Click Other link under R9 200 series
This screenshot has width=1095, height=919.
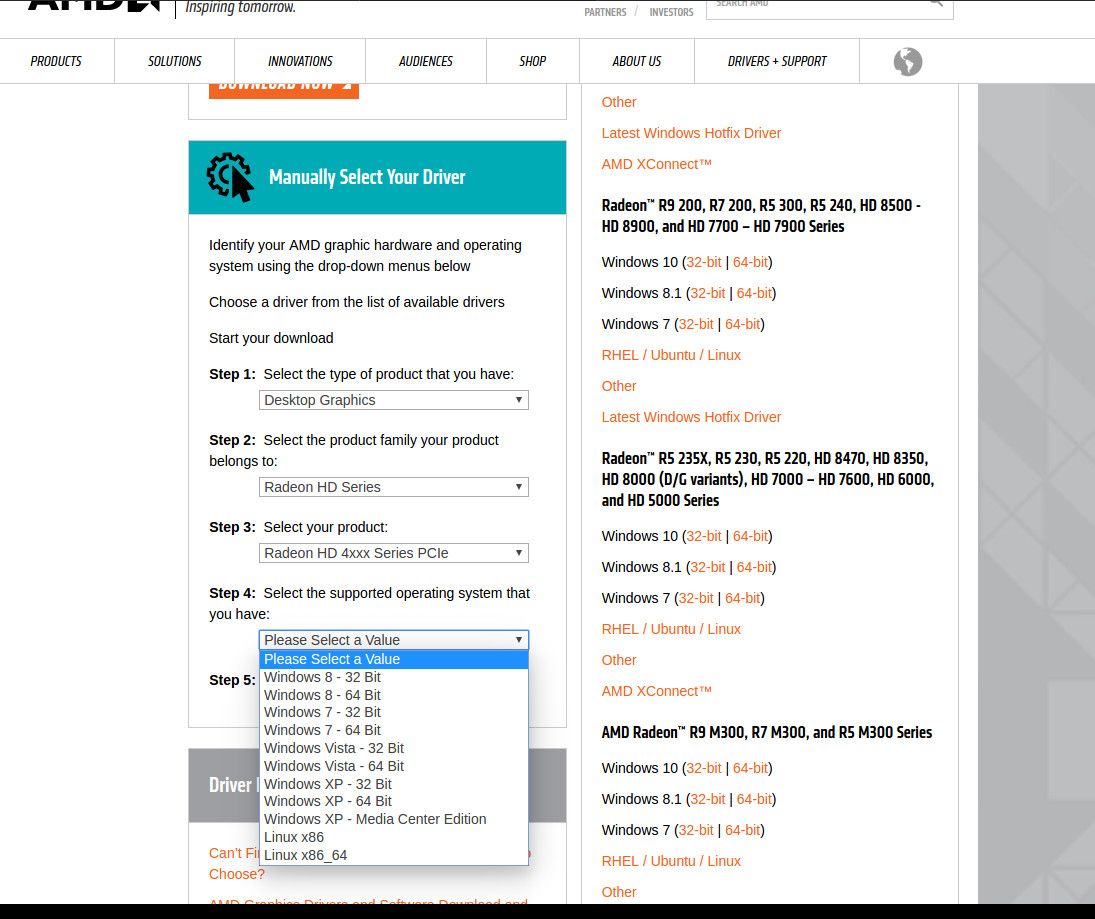[619, 386]
